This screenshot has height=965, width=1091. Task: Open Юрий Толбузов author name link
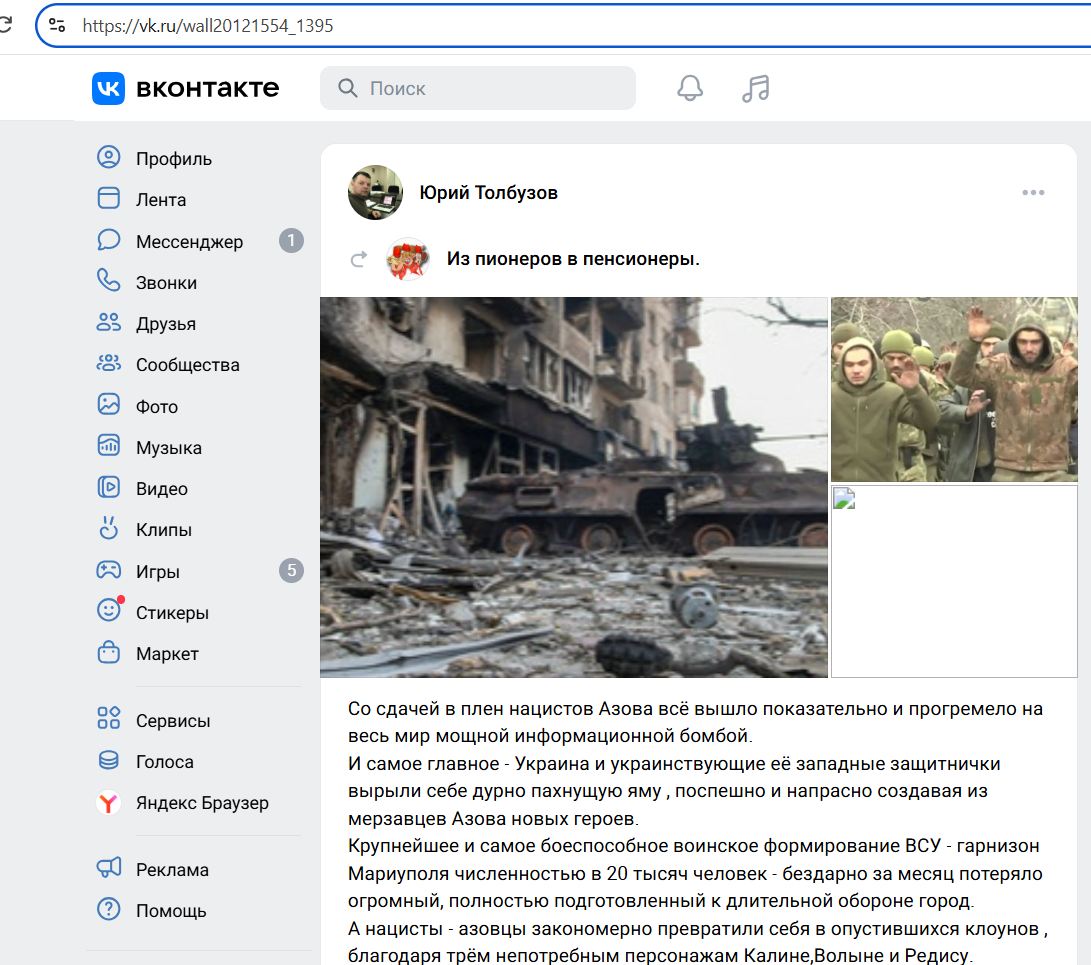pos(488,193)
